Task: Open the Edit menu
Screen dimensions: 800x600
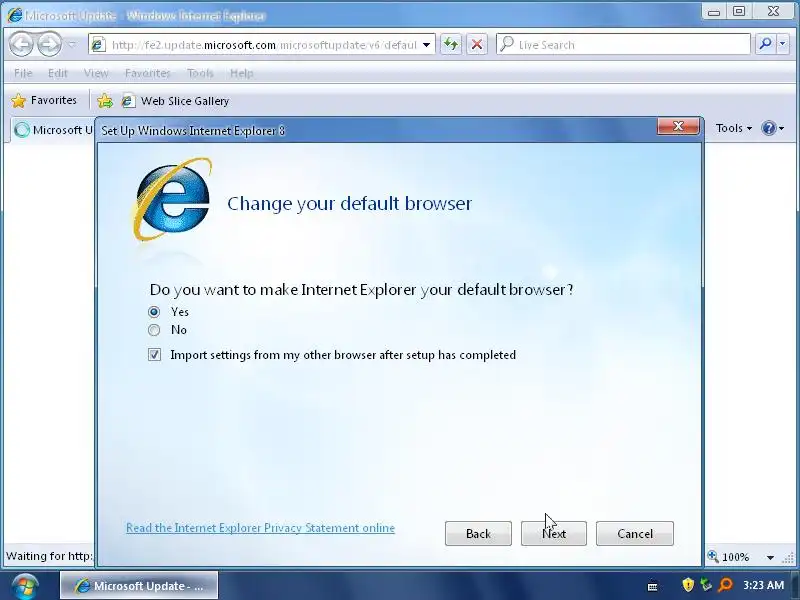Action: pos(58,73)
